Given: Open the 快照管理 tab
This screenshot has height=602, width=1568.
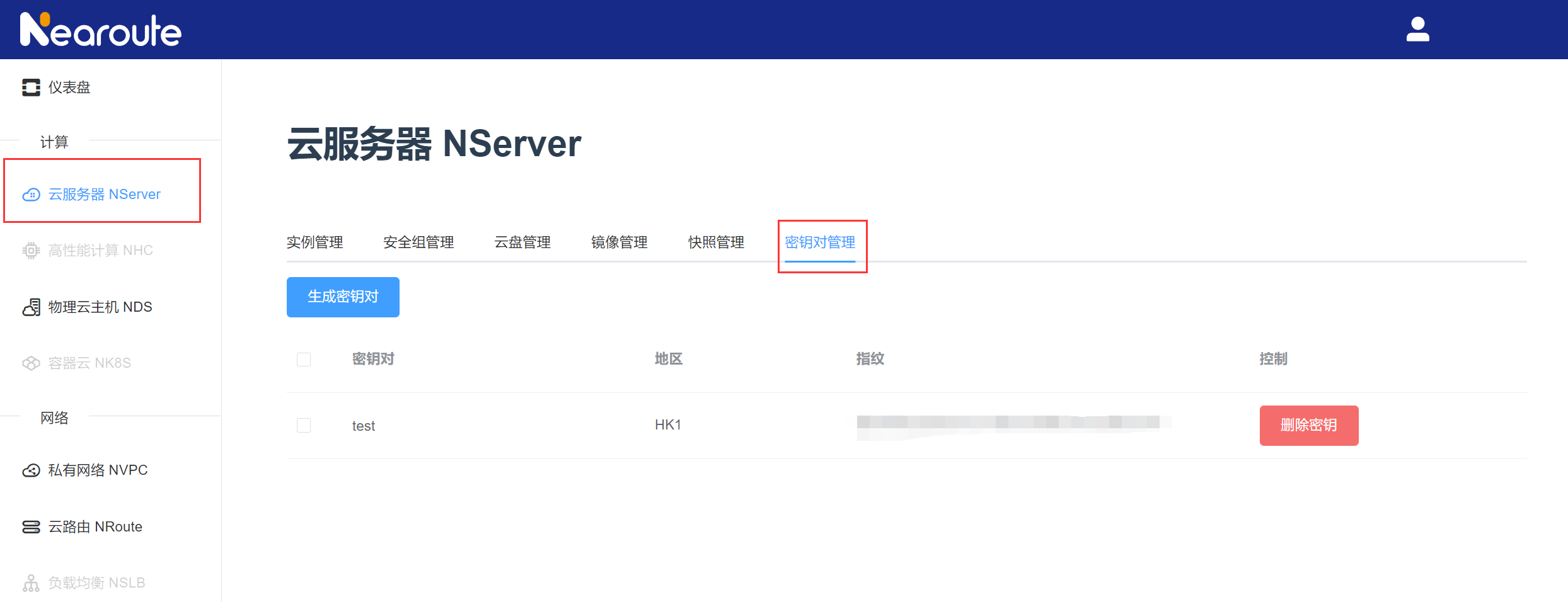Looking at the screenshot, I should tap(716, 242).
